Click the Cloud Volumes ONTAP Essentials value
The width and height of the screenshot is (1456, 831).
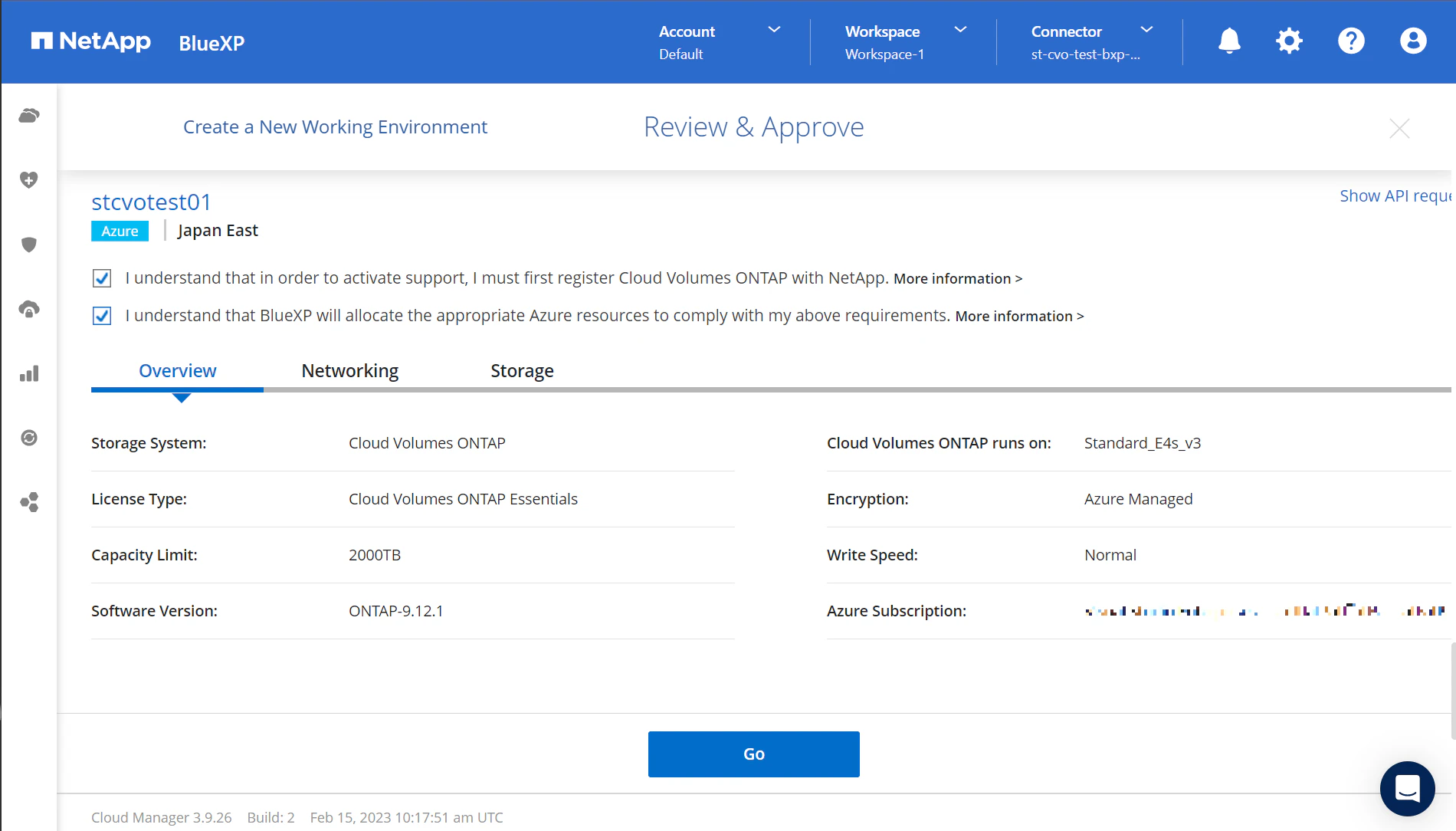[x=463, y=499]
